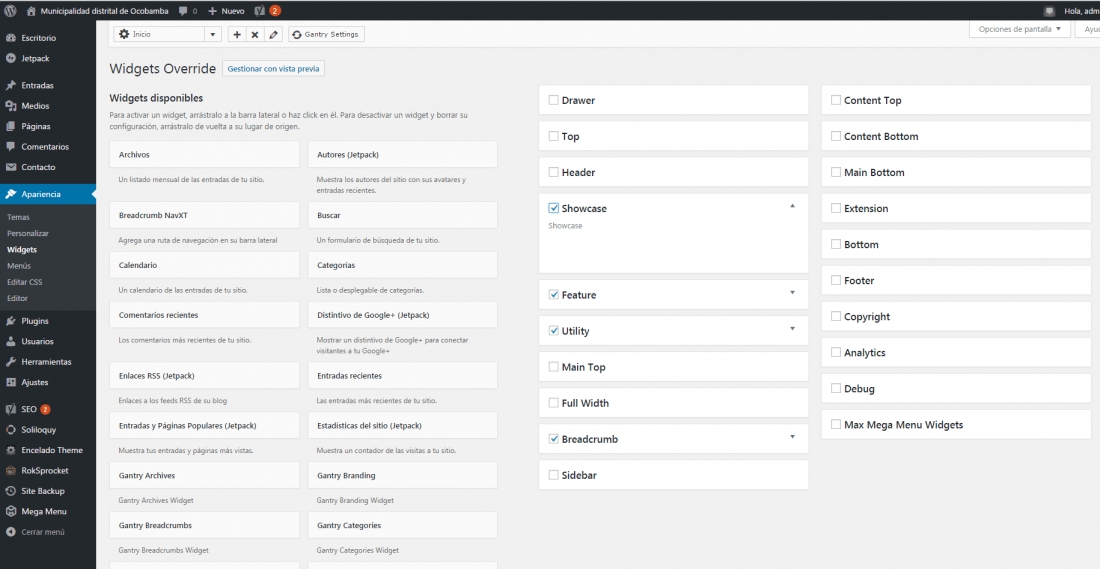
Task: Click the X delete override icon
Action: coord(255,34)
